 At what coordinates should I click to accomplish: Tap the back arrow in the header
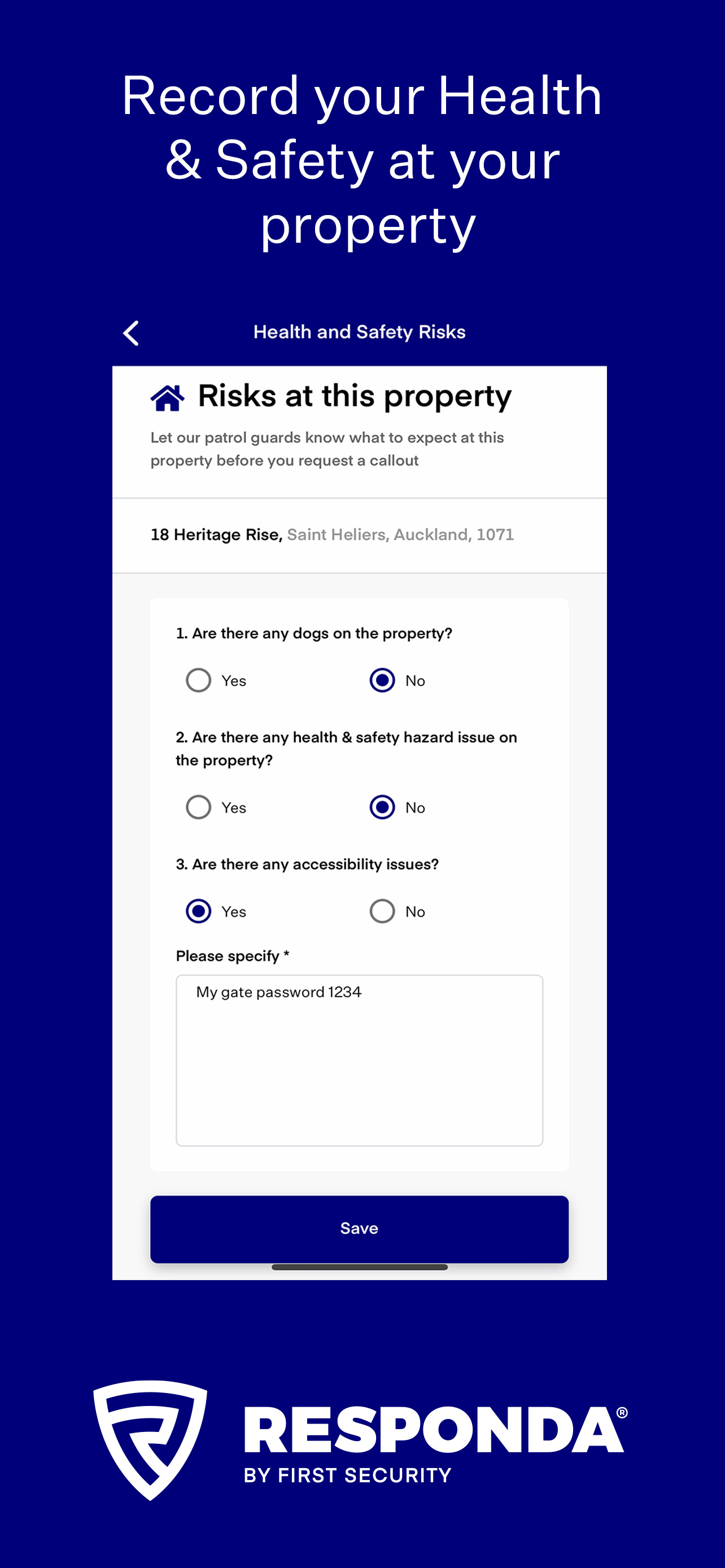coord(131,333)
